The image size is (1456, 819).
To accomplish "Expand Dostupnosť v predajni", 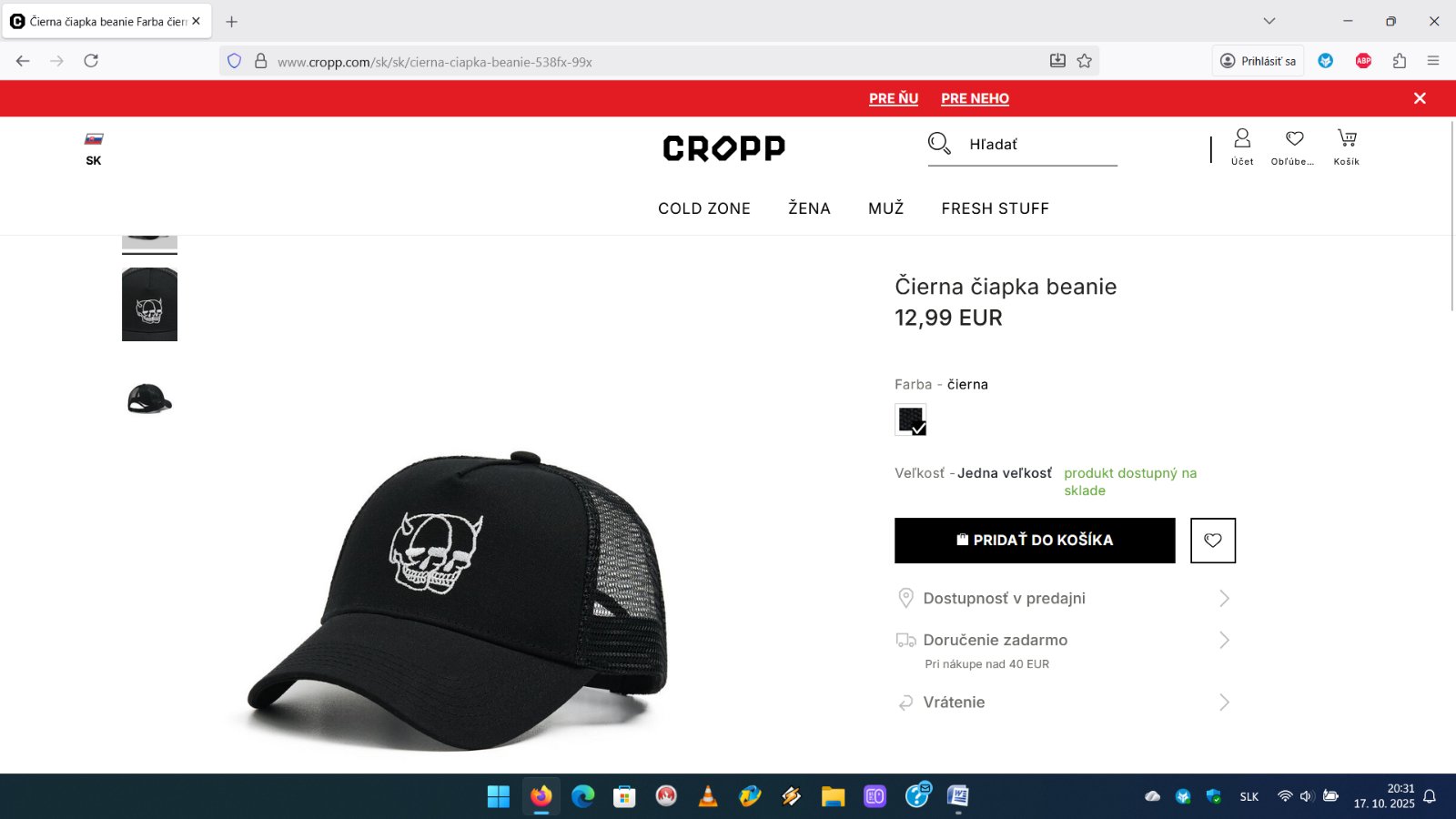I will (x=1064, y=598).
